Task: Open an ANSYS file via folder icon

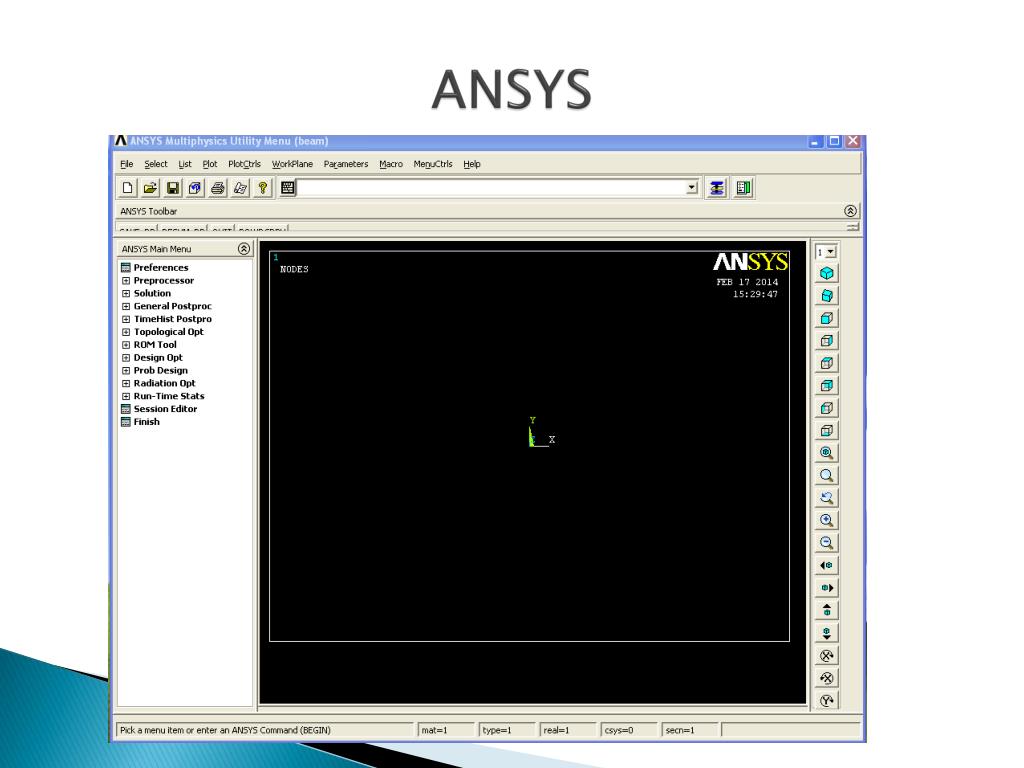Action: point(150,188)
